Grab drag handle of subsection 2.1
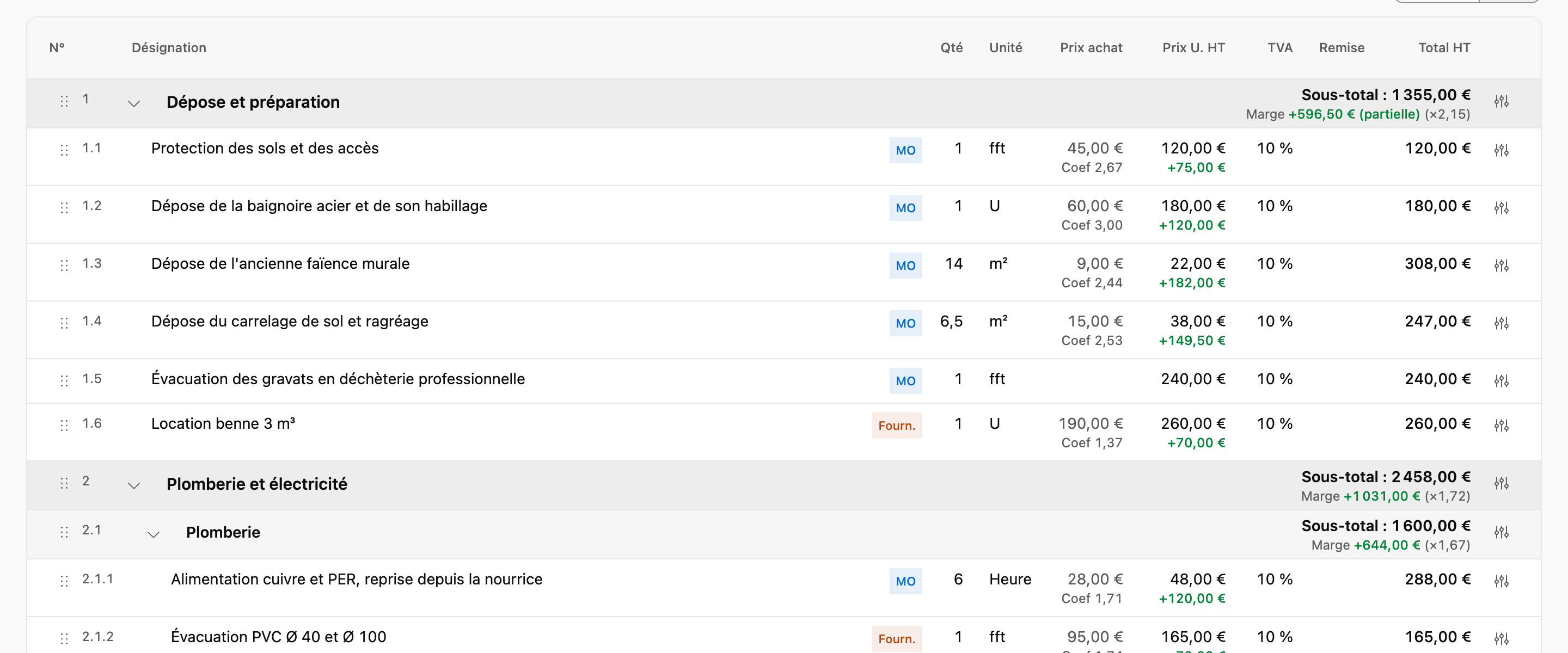 64,532
